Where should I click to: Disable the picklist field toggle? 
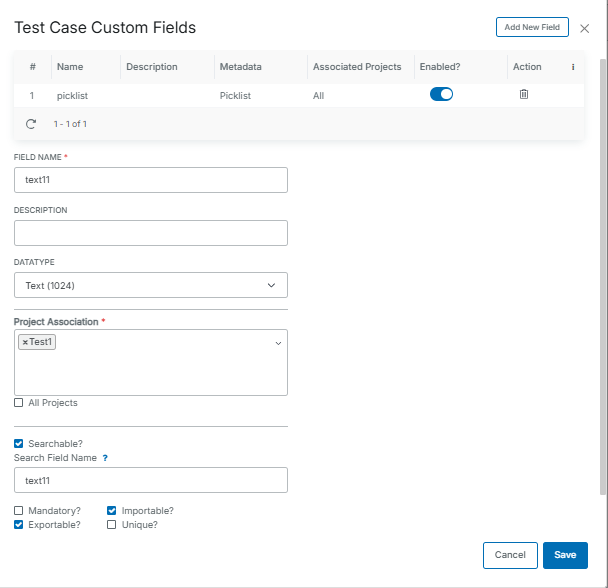tap(441, 94)
